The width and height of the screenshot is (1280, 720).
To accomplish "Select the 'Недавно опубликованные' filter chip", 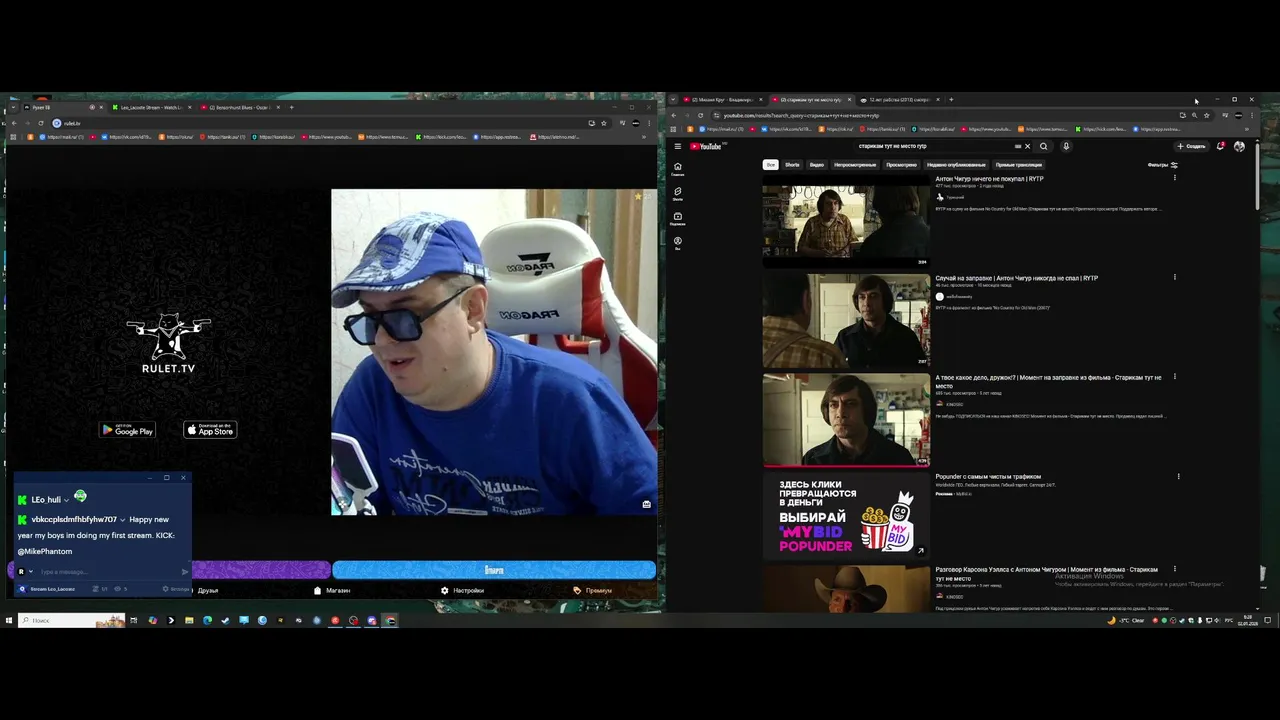I will pos(956,165).
